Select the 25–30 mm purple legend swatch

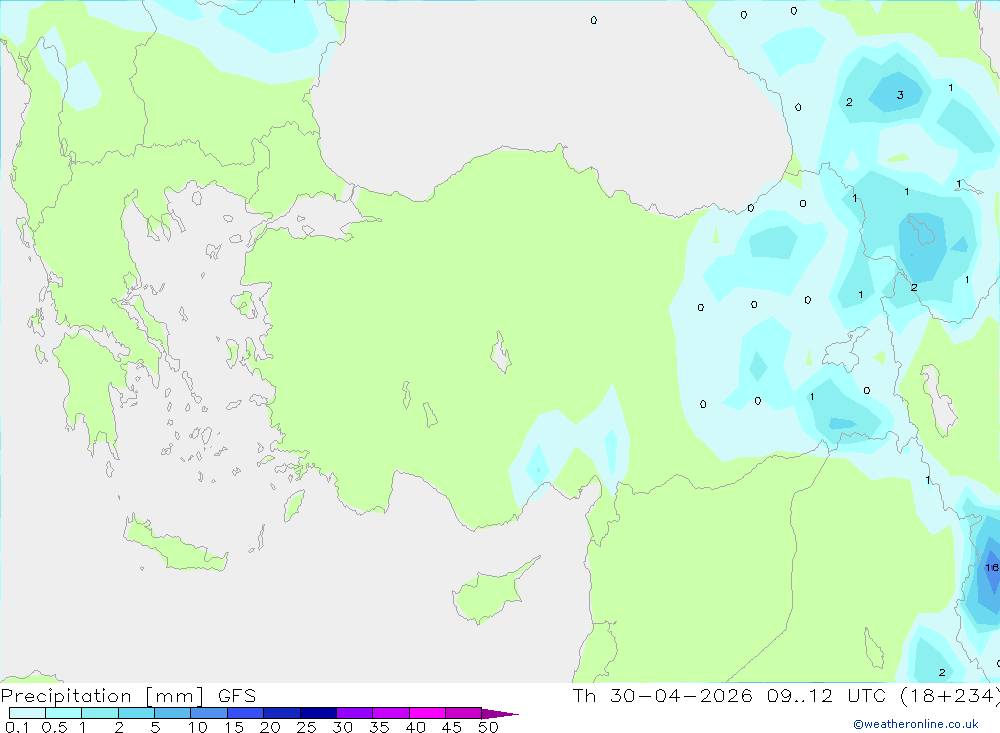pyautogui.click(x=318, y=713)
